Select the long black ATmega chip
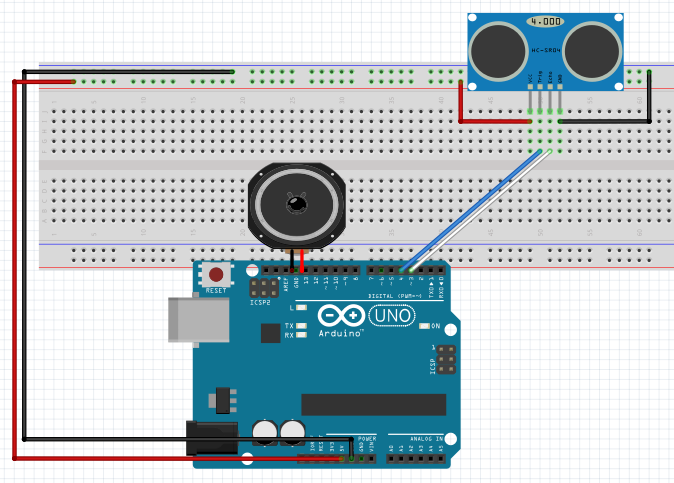 pyautogui.click(x=373, y=403)
